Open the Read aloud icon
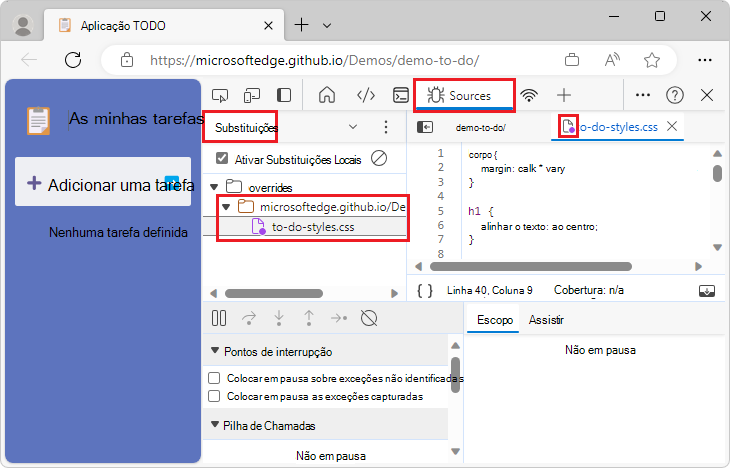Viewport: 730px width, 468px height. point(612,60)
